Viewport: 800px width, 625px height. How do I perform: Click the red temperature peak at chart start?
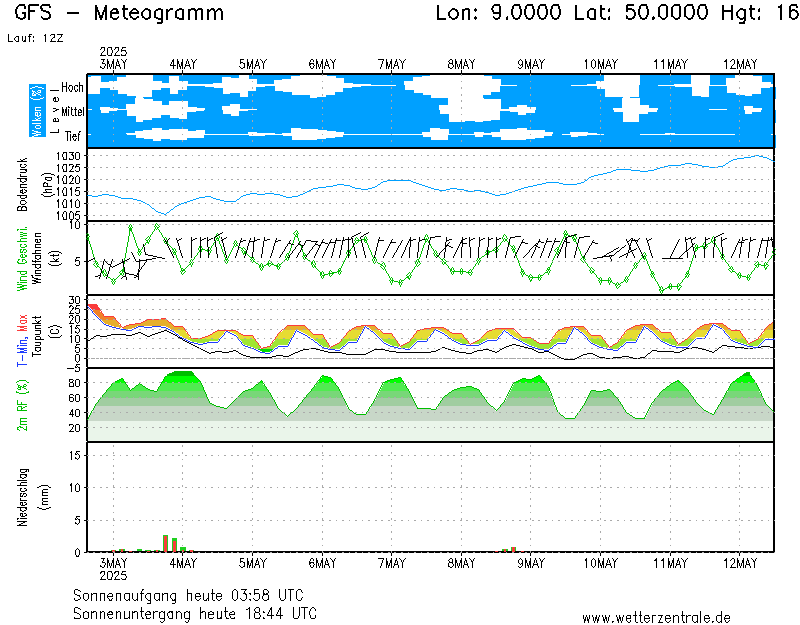(93, 307)
